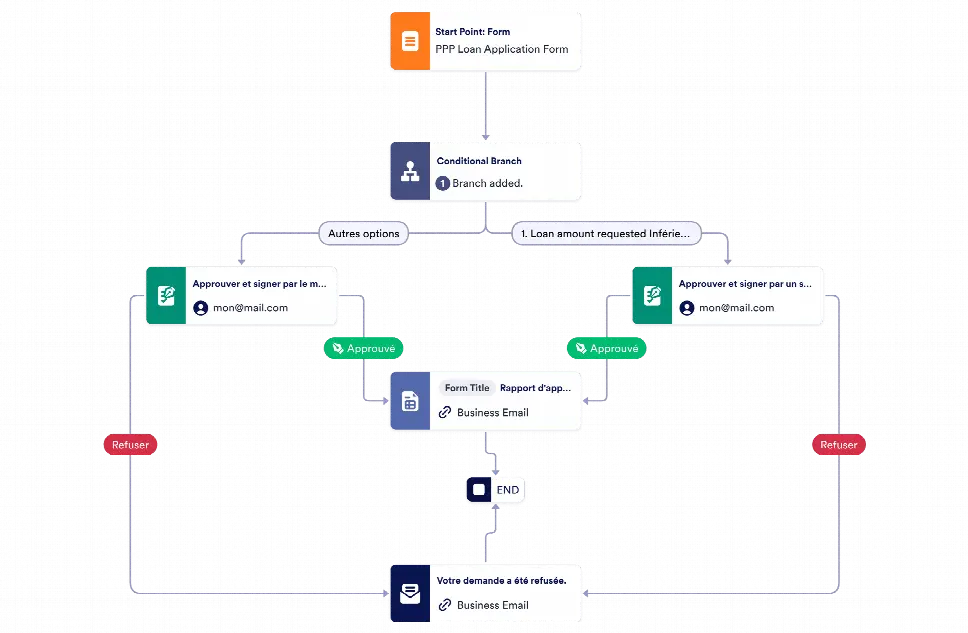968x633 pixels.
Task: Click the dark blue refusal email envelope icon
Action: pyautogui.click(x=410, y=593)
